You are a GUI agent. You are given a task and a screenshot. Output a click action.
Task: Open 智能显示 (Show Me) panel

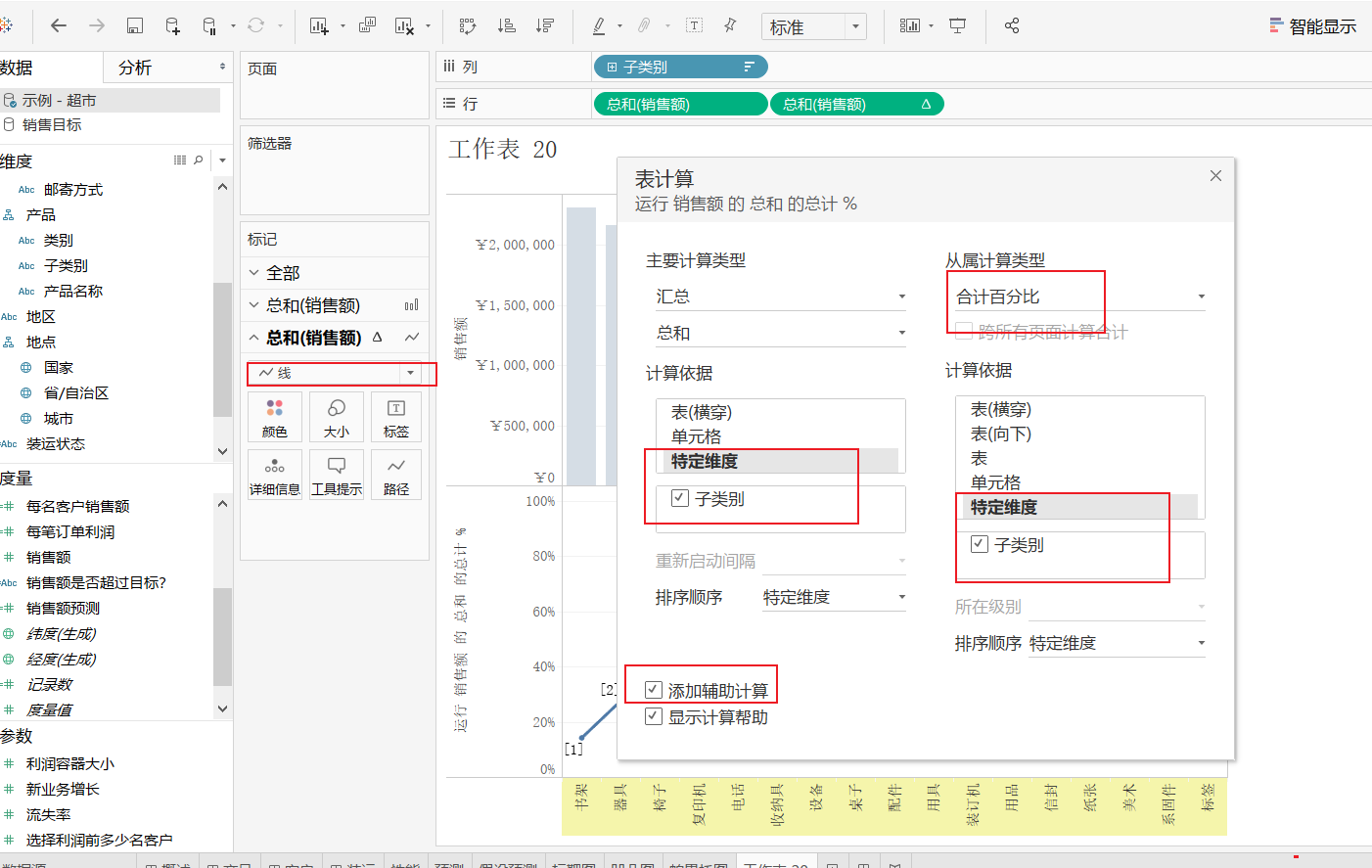[1313, 26]
